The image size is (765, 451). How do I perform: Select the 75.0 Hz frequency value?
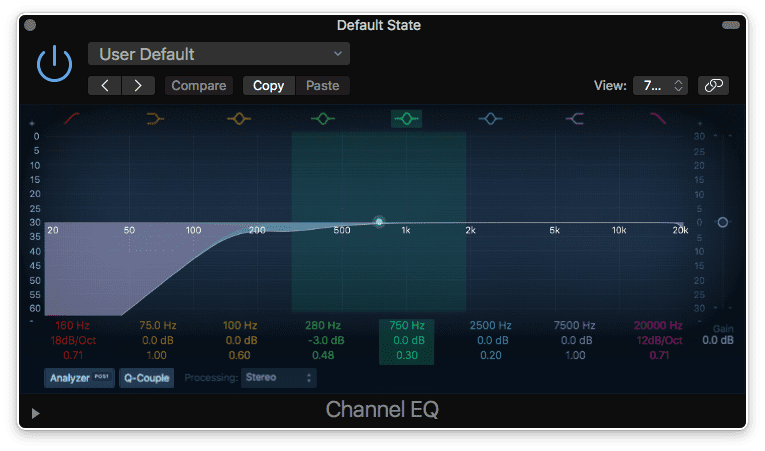coord(158,325)
